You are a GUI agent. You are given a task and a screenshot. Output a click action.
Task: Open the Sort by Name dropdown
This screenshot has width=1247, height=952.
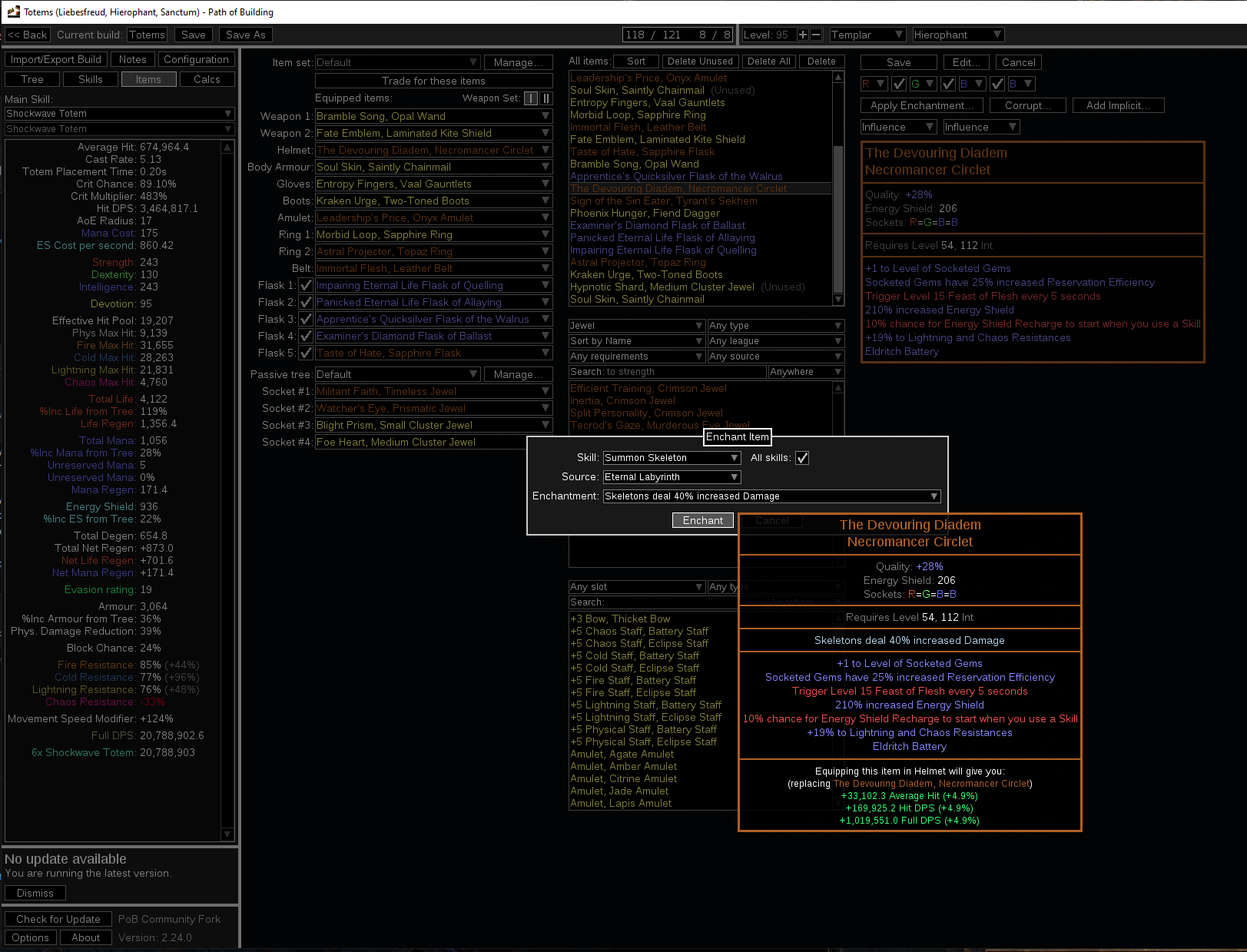(x=637, y=341)
